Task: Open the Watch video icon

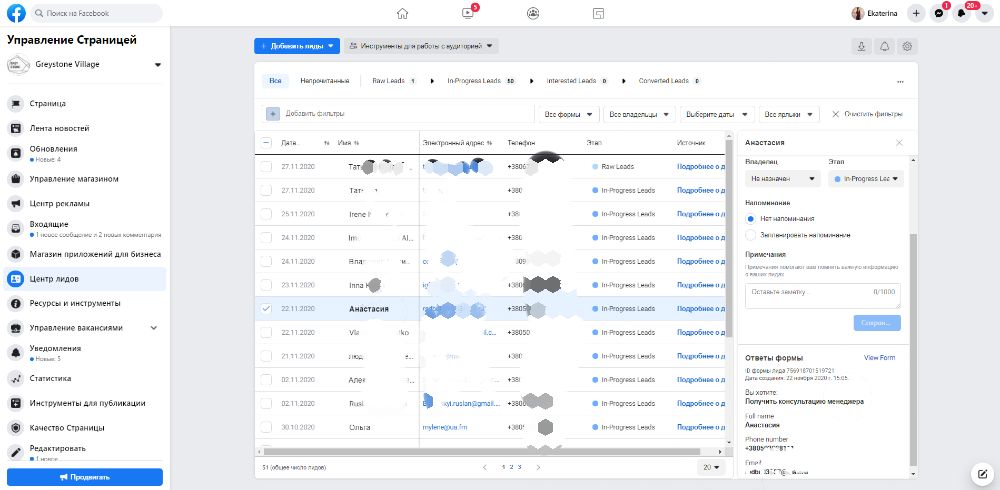Action: [x=468, y=13]
